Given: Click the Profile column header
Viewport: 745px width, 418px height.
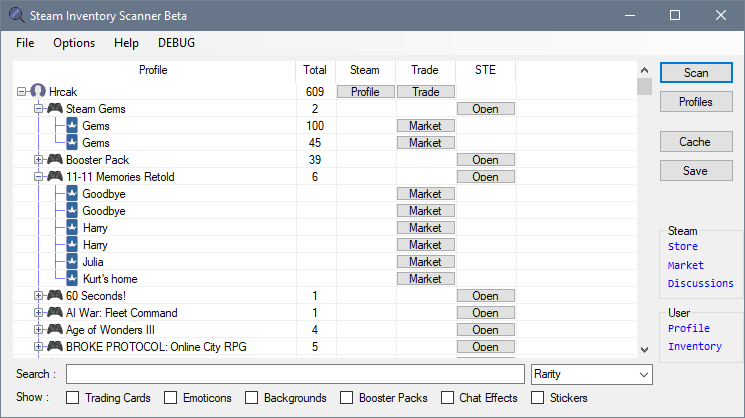Looking at the screenshot, I should [153, 70].
